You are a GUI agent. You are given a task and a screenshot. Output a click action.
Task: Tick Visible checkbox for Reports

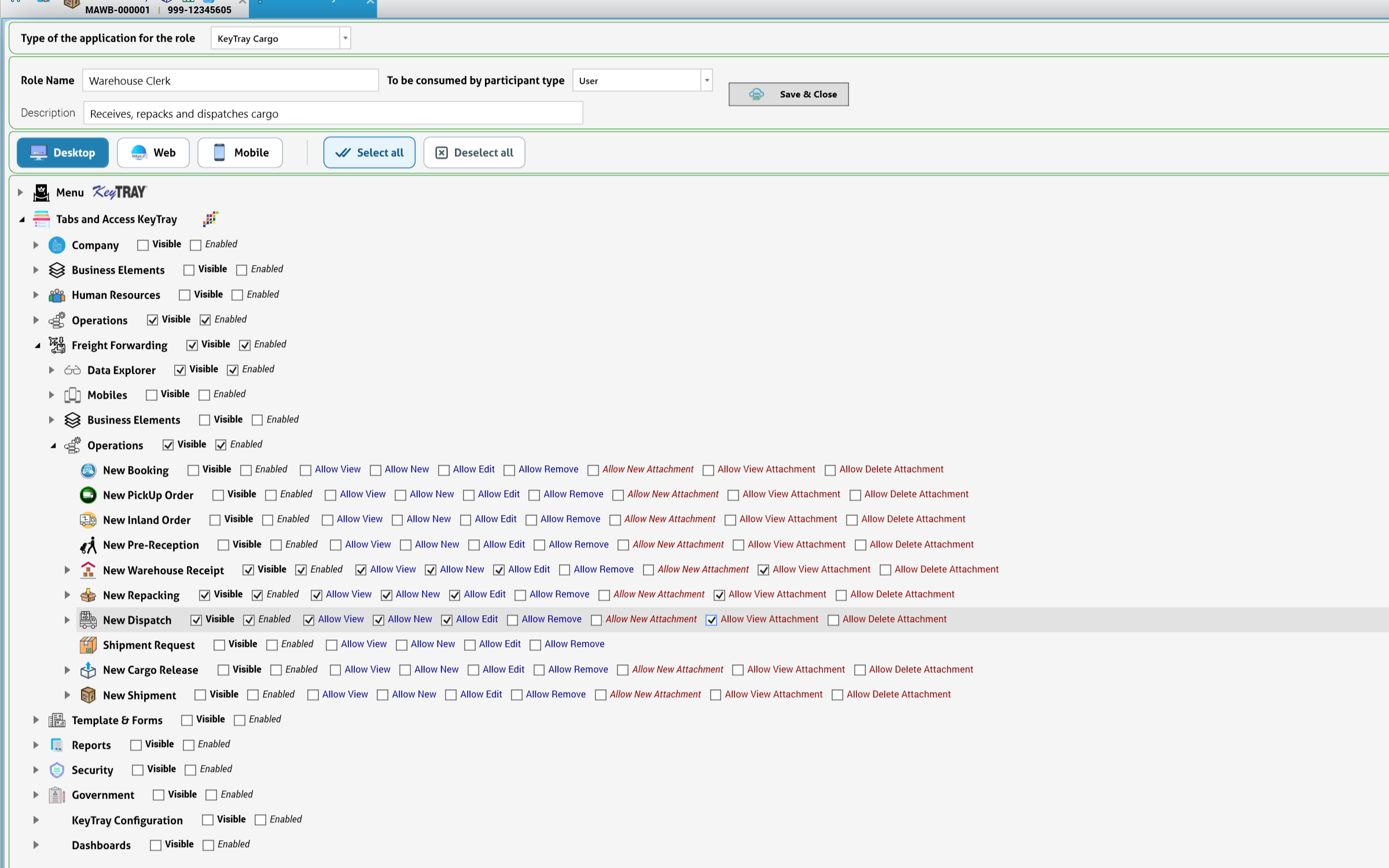(136, 745)
